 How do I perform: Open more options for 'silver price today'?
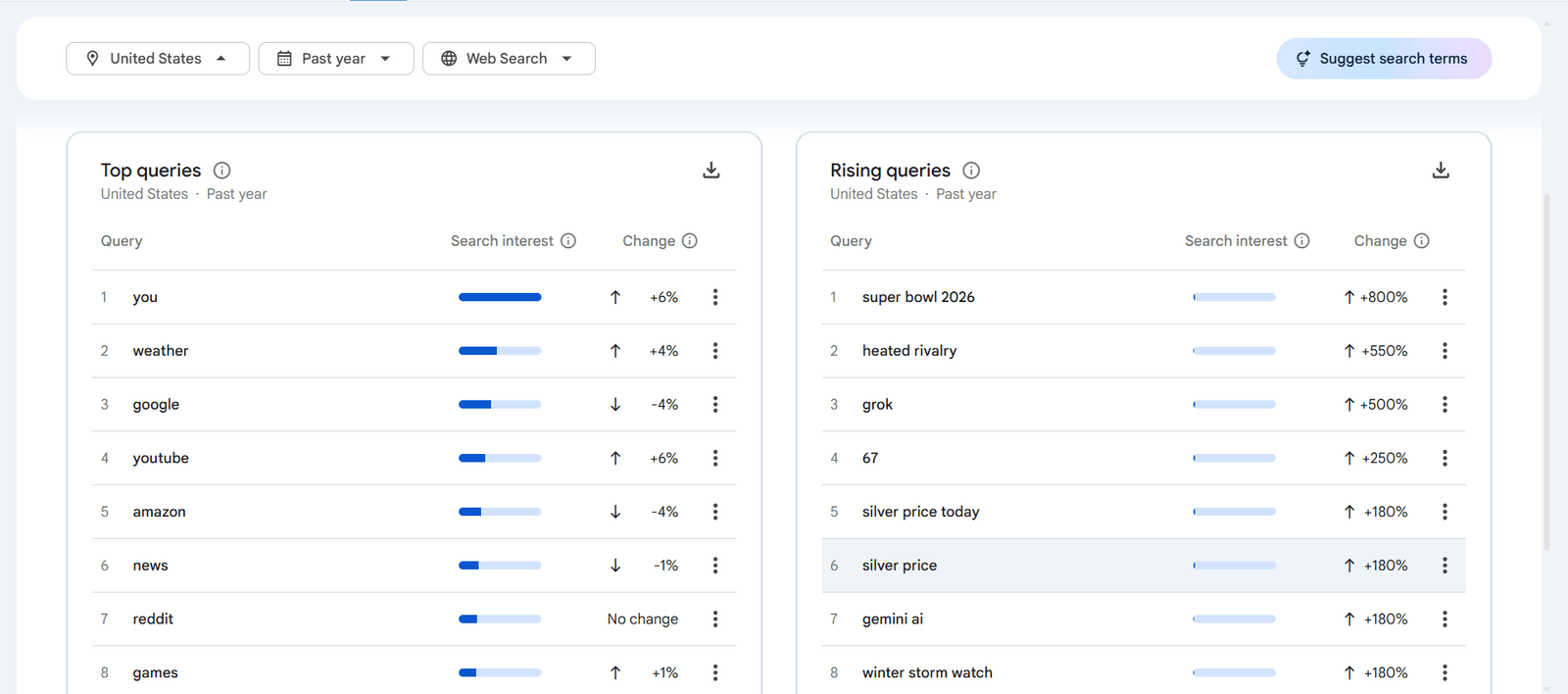click(1445, 512)
